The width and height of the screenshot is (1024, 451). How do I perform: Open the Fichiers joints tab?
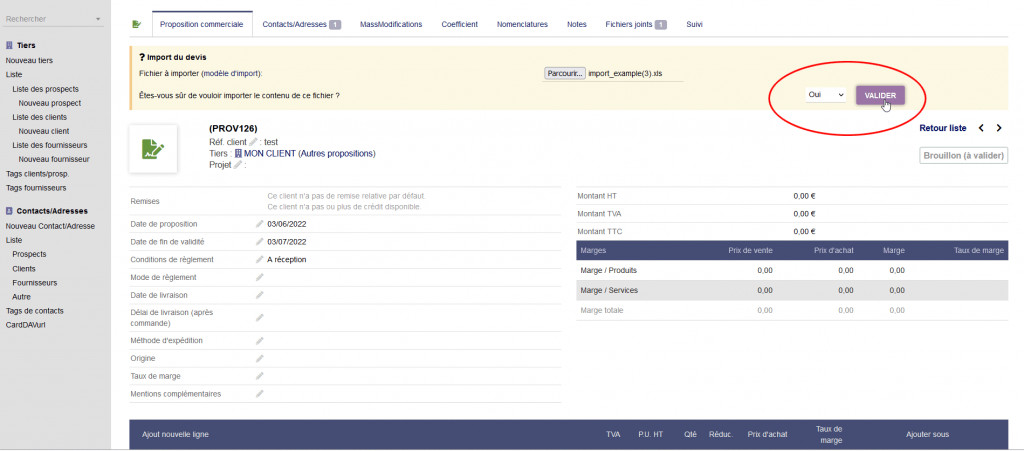point(635,24)
